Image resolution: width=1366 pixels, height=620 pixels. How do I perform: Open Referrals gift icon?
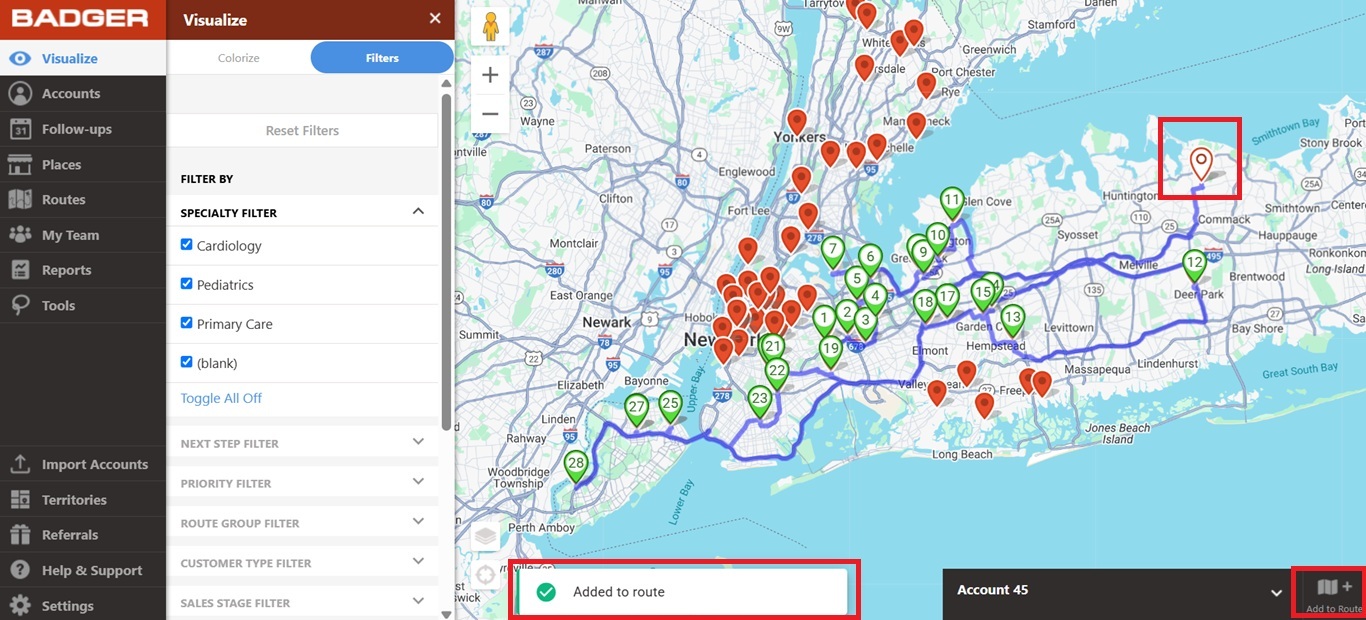(19, 535)
